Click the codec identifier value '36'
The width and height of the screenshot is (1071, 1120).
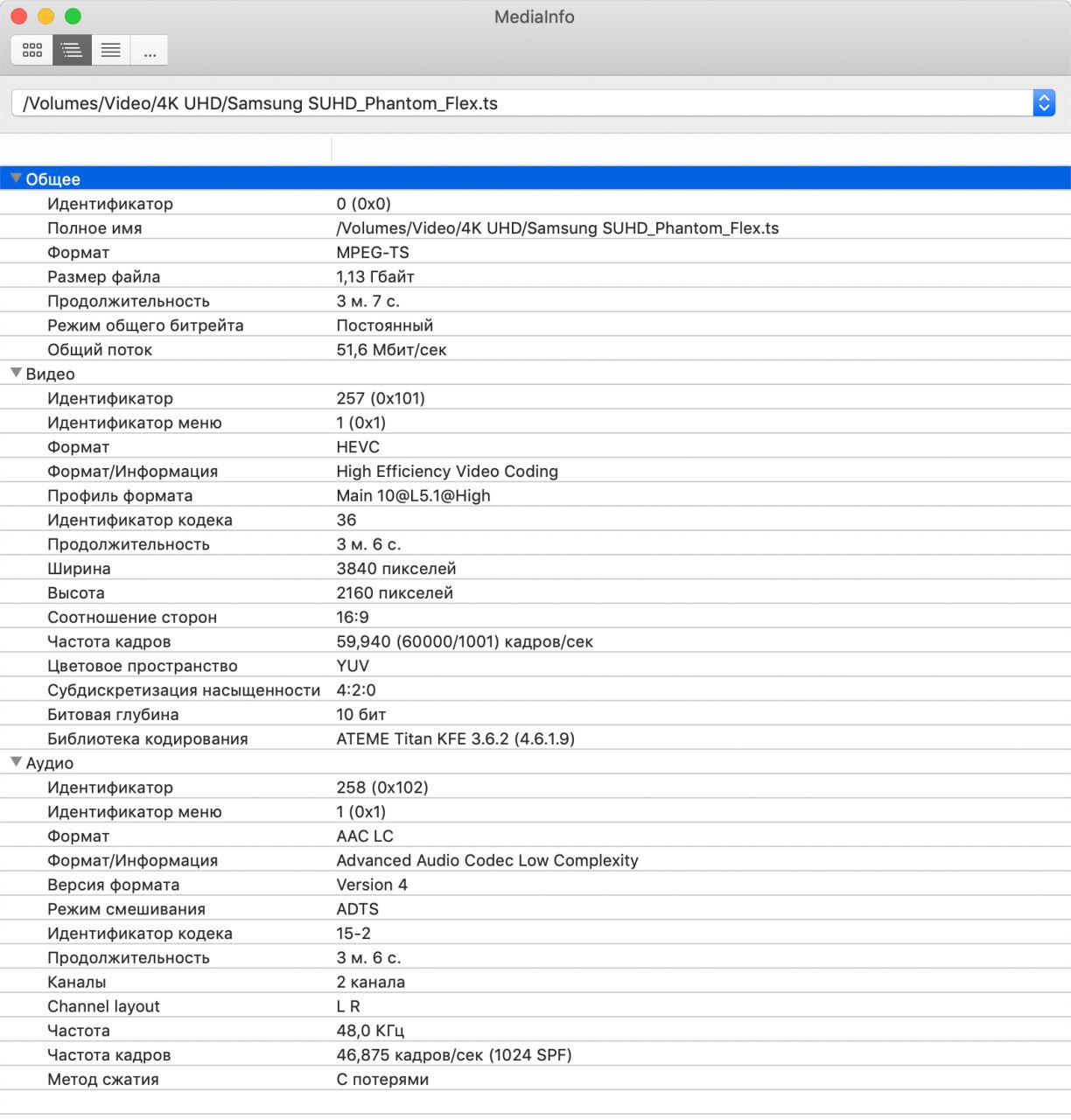click(x=346, y=520)
